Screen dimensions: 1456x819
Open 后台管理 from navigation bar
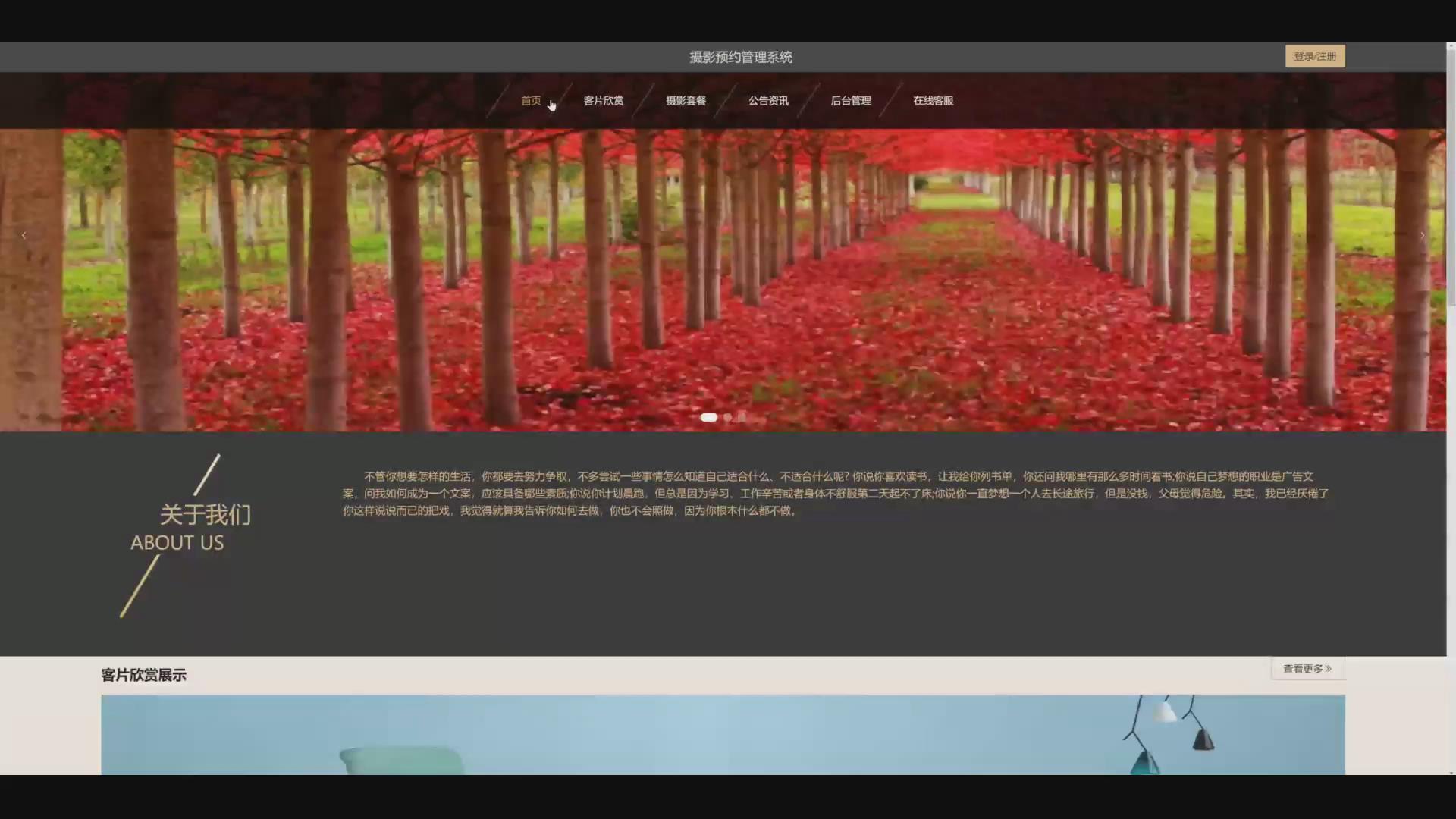[851, 101]
